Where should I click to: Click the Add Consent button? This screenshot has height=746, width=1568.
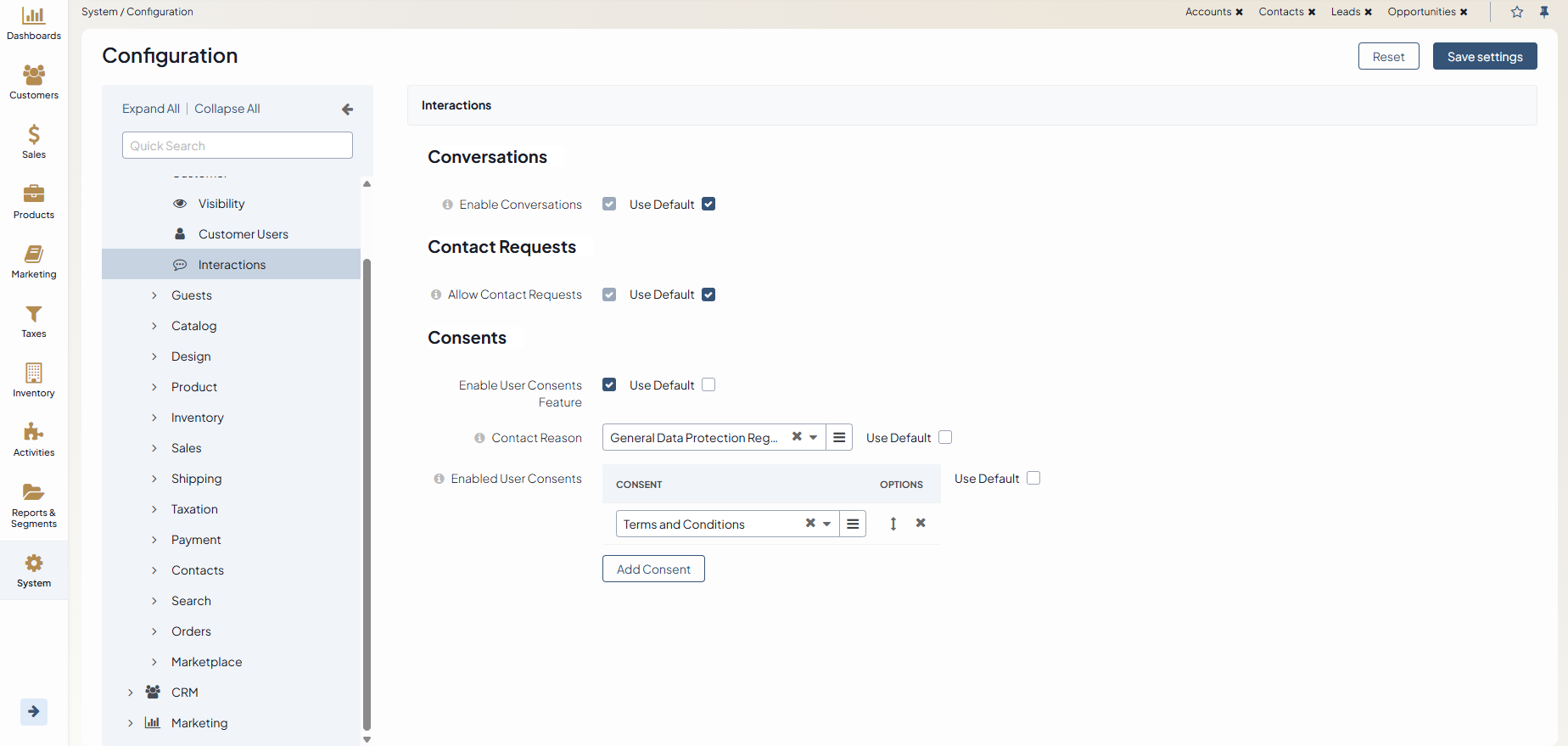[653, 569]
